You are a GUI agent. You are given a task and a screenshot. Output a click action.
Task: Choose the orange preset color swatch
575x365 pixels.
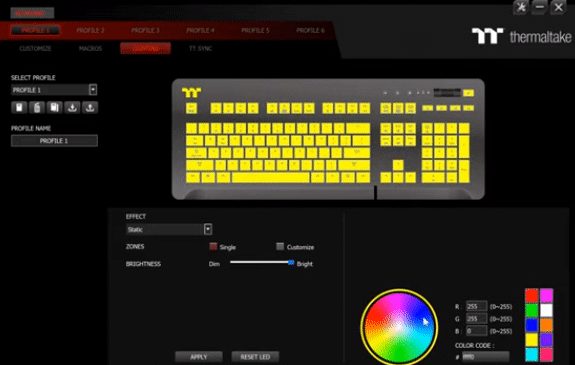point(546,325)
